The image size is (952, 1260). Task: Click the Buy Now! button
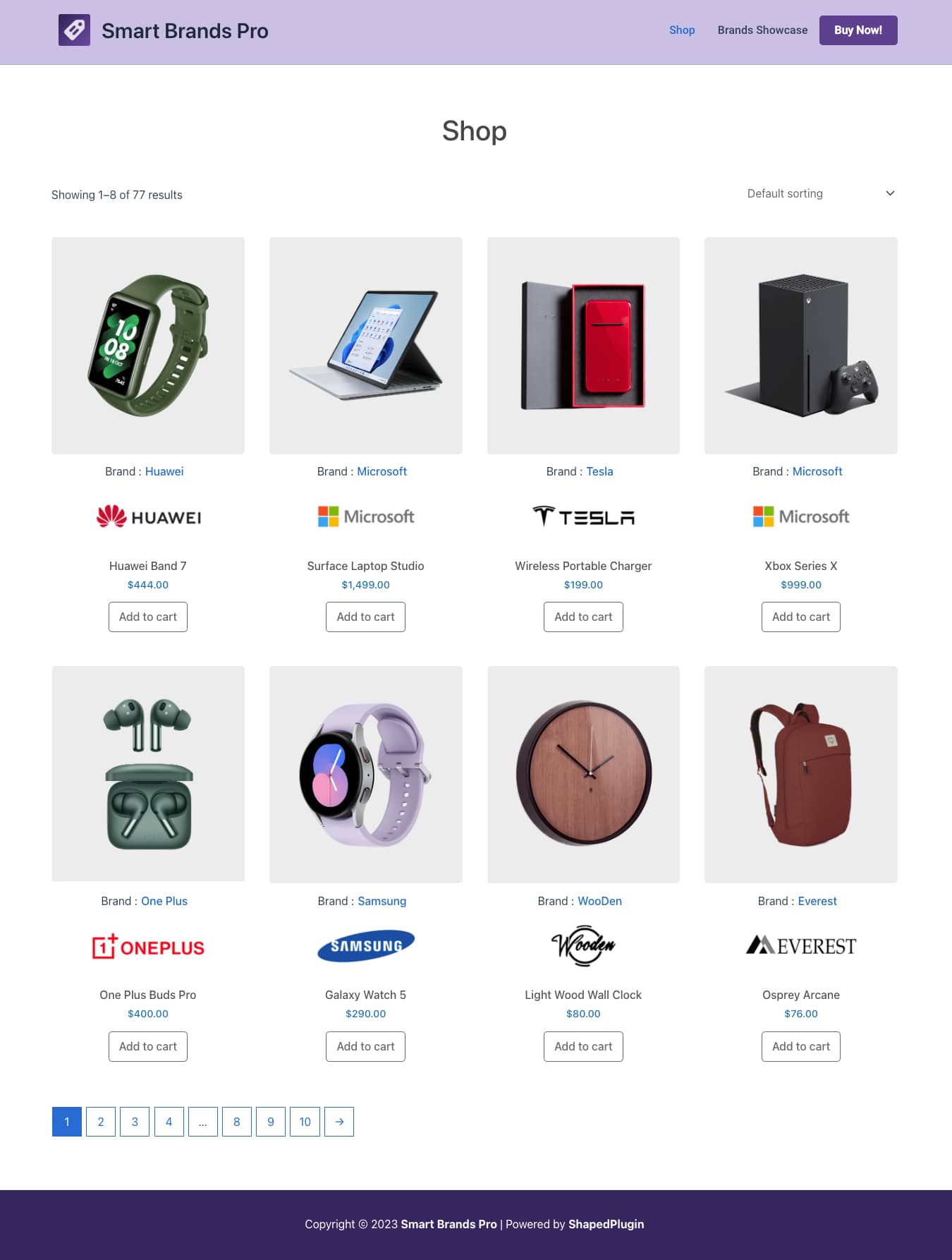tap(858, 30)
